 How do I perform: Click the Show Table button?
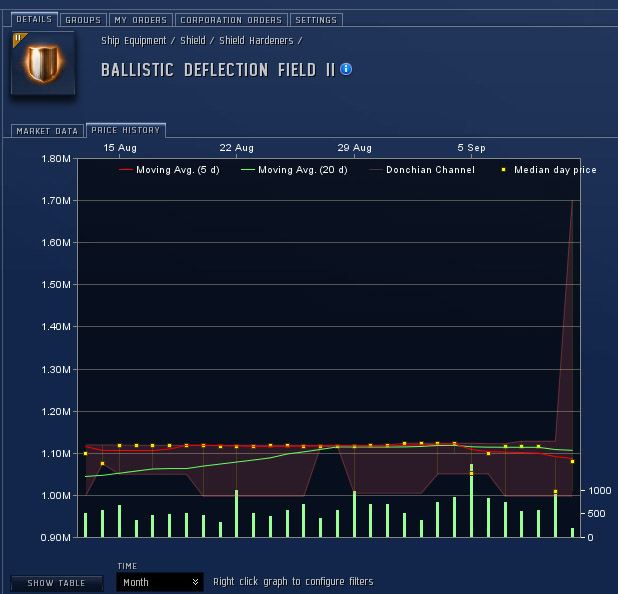(56, 583)
